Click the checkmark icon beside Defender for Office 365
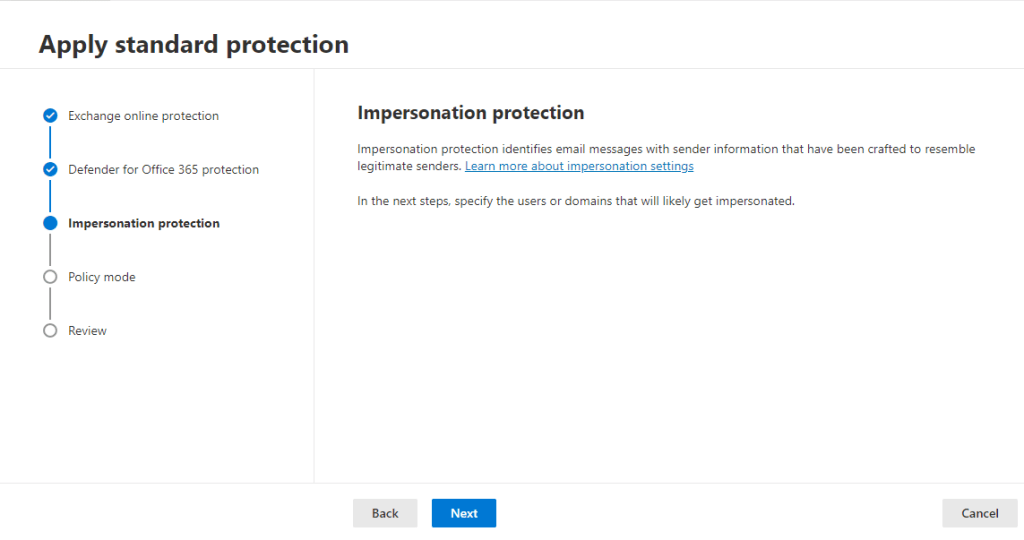Viewport: 1024px width, 540px height. coord(50,169)
